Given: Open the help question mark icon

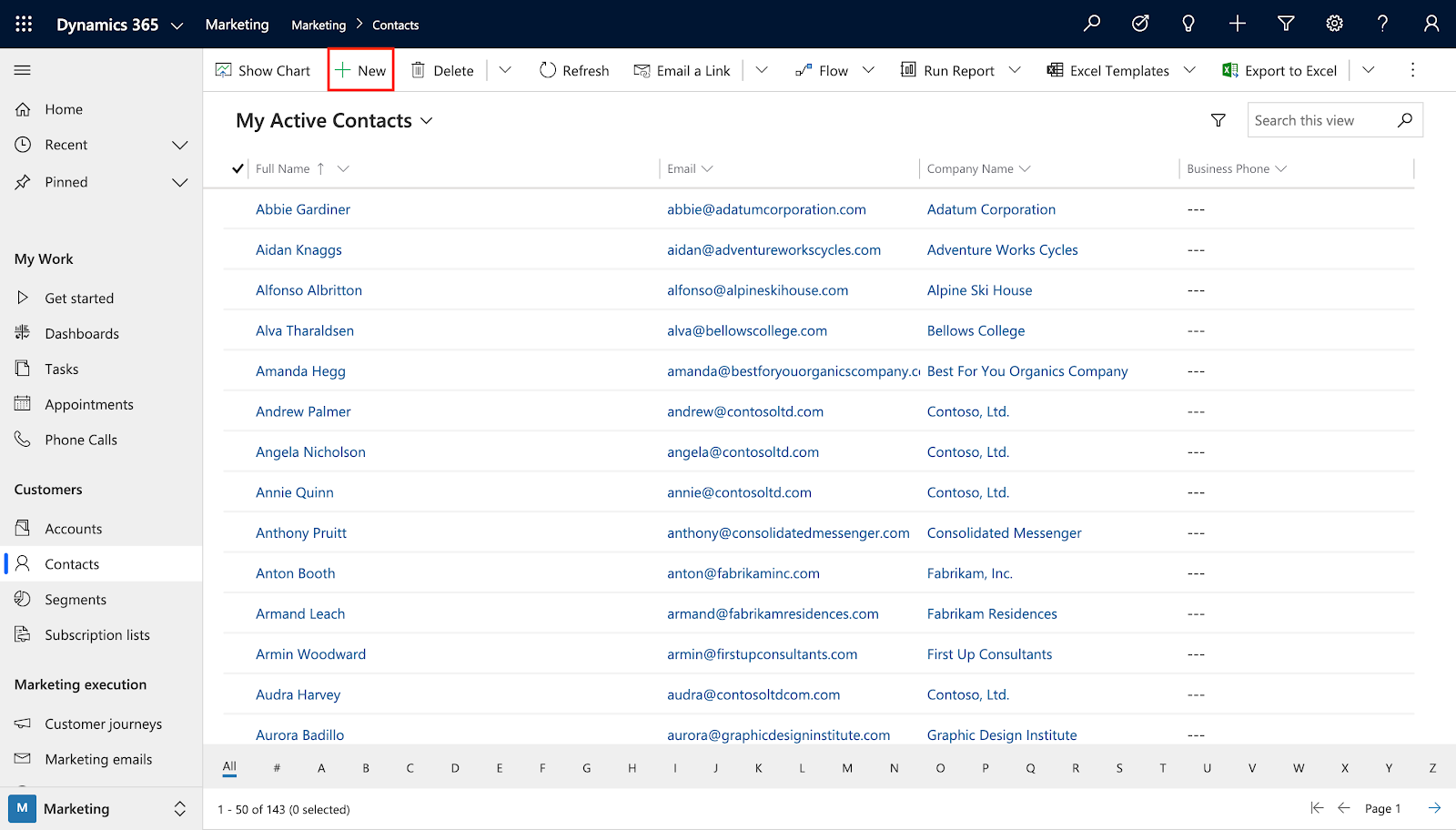Looking at the screenshot, I should click(1382, 24).
